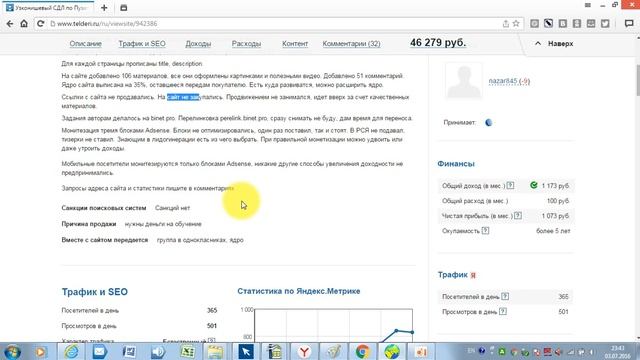Open Excel from the taskbar
The width and height of the screenshot is (640, 360).
[187, 351]
